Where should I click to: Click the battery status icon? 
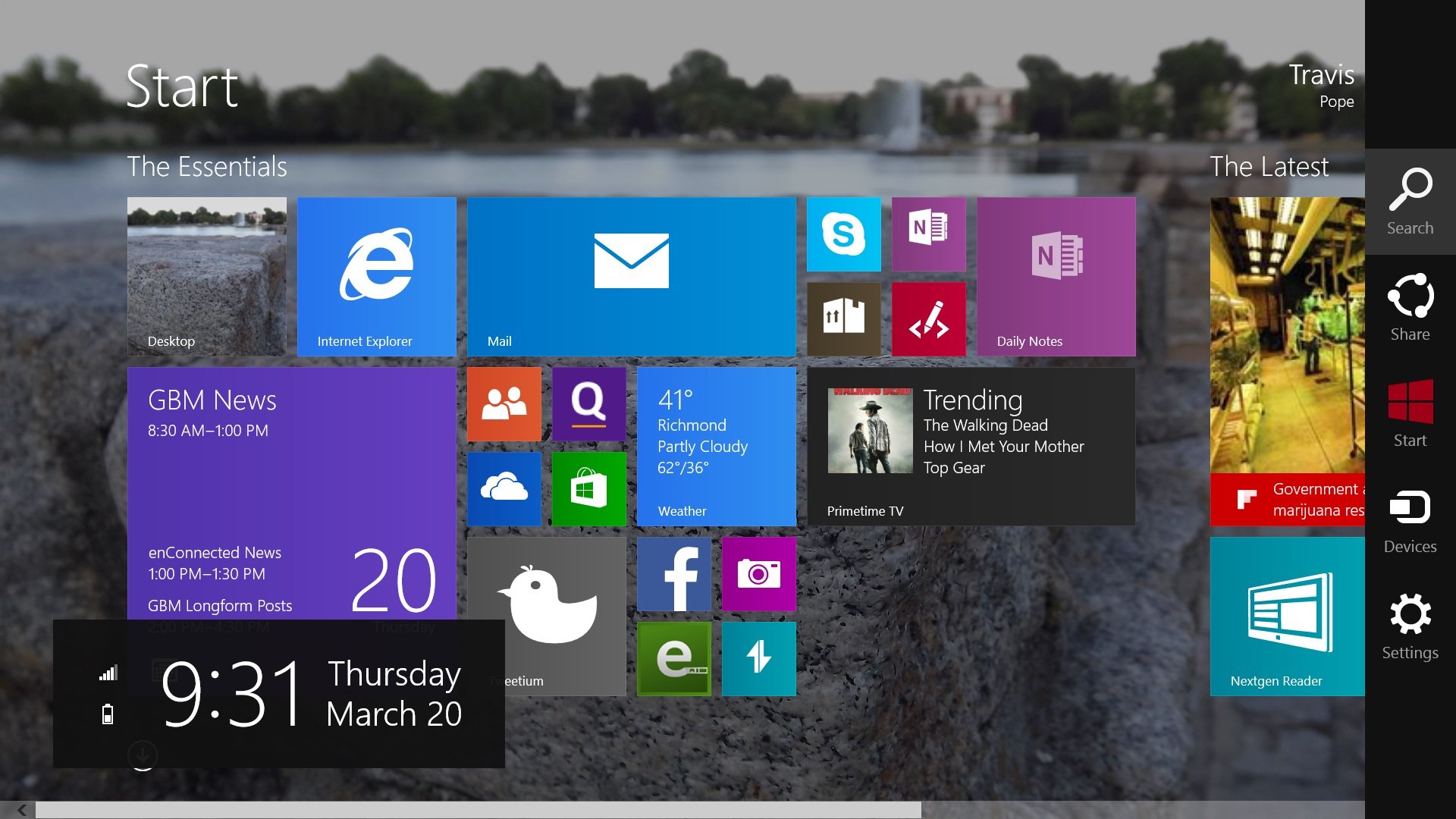coord(108,714)
